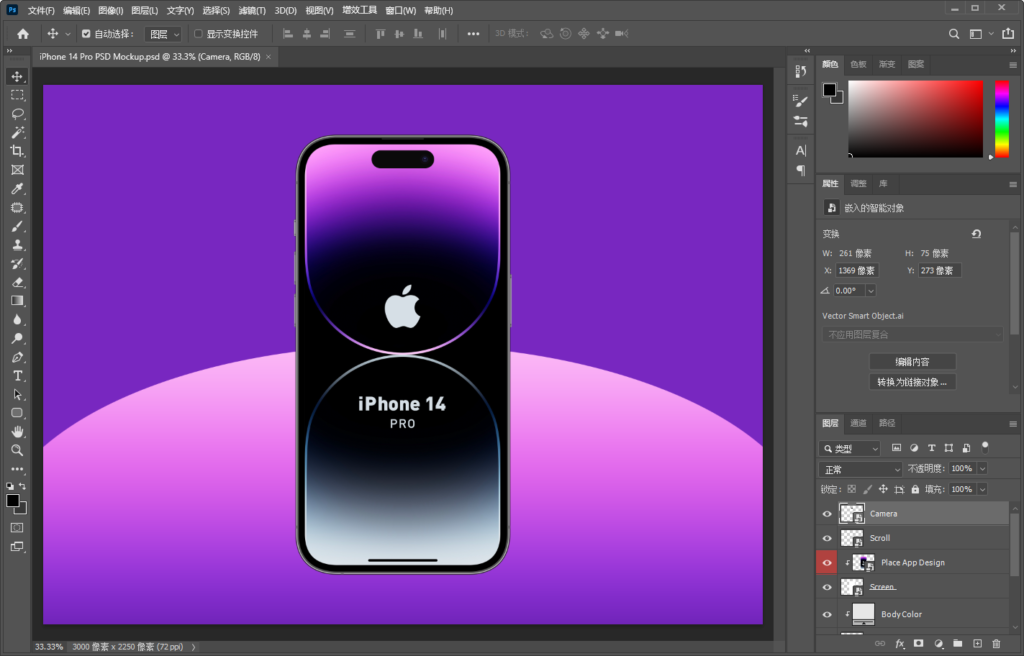Image resolution: width=1024 pixels, height=656 pixels.
Task: Add a layer style with the fx icon
Action: [x=899, y=644]
